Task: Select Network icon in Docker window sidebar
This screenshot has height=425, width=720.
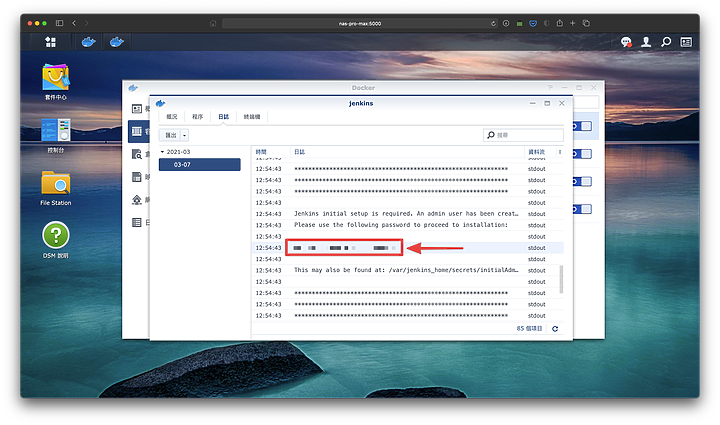Action: (x=137, y=200)
